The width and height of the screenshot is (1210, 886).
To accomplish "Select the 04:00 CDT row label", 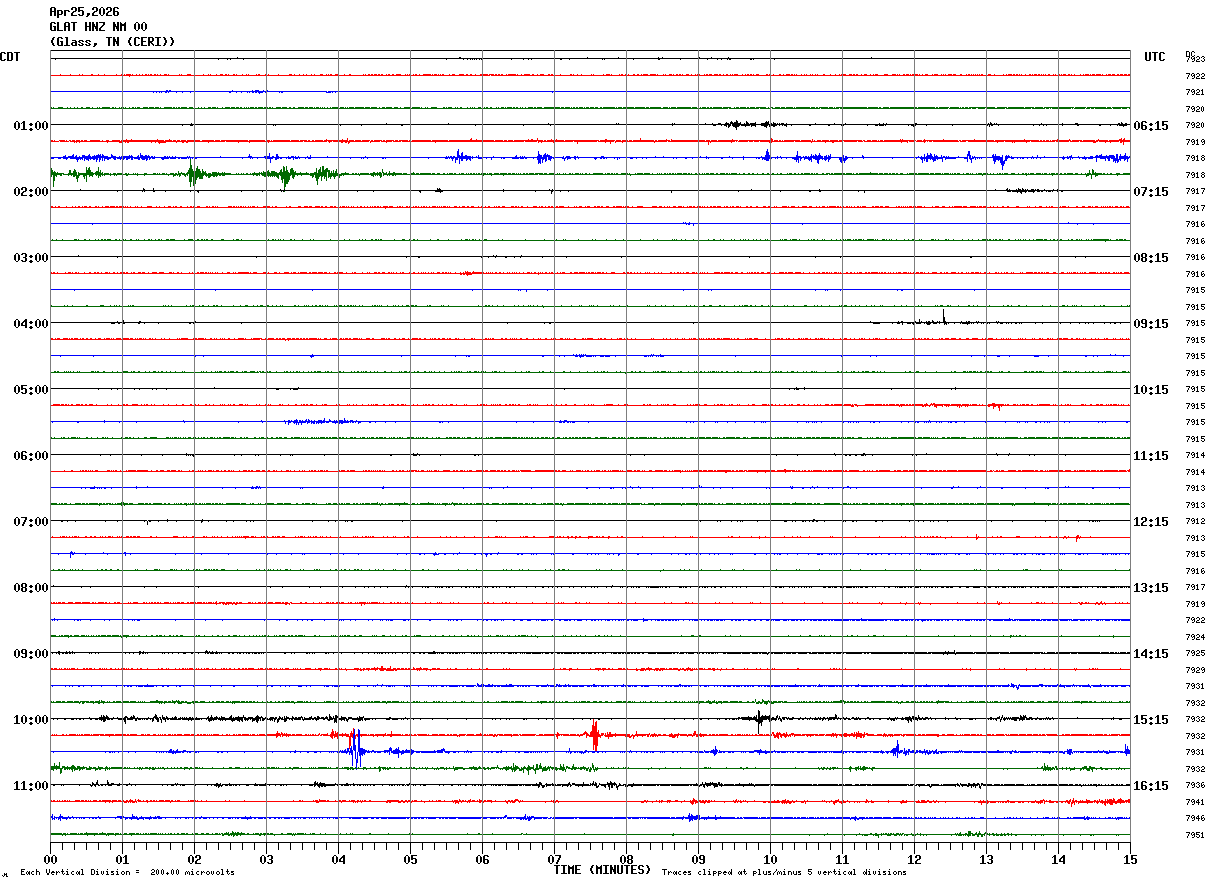I will (31, 323).
